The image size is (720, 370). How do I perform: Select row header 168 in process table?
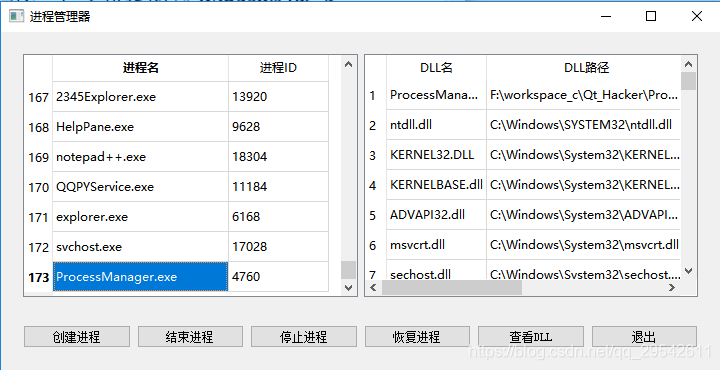39,127
